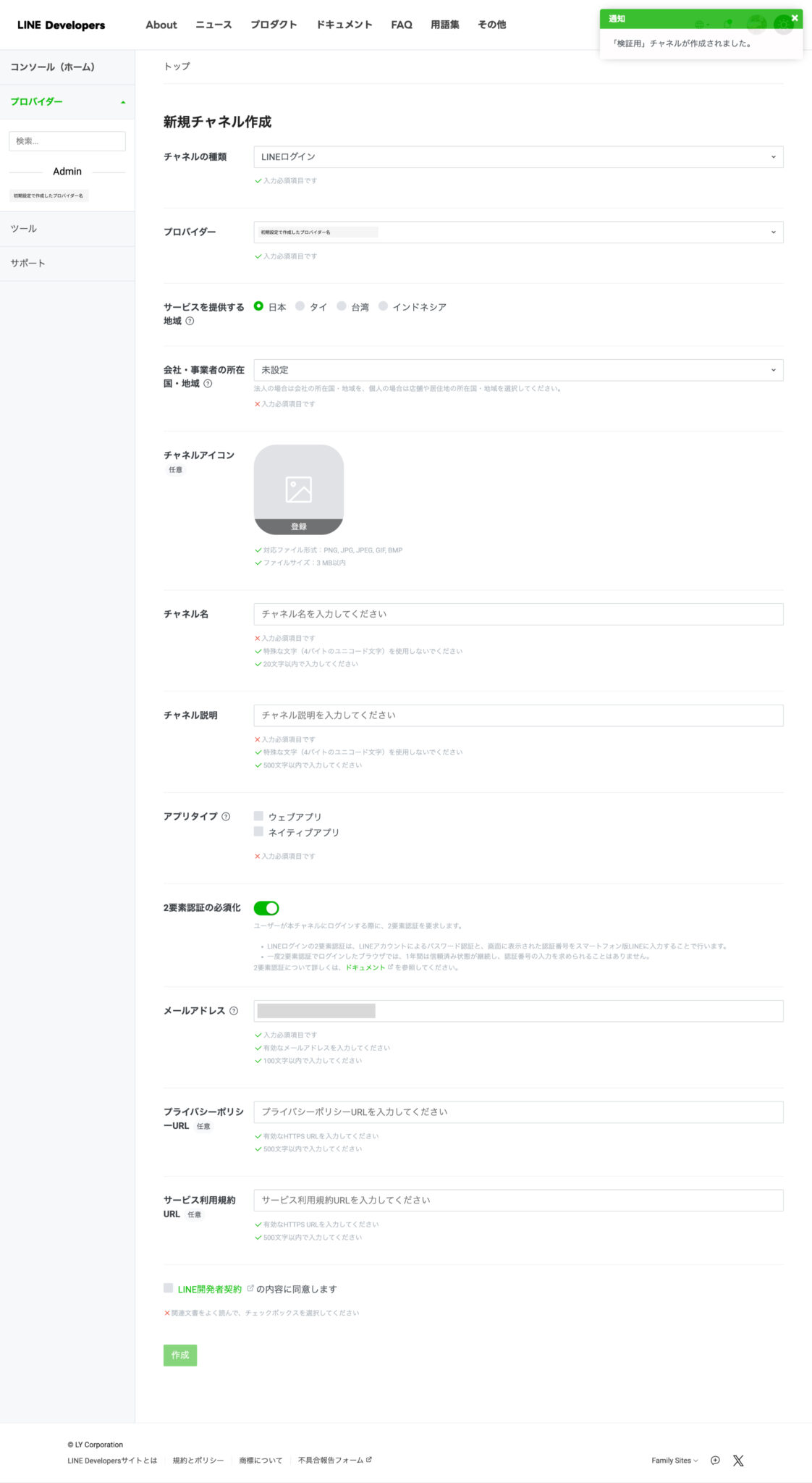Close the 通知 notification popup

[x=795, y=18]
